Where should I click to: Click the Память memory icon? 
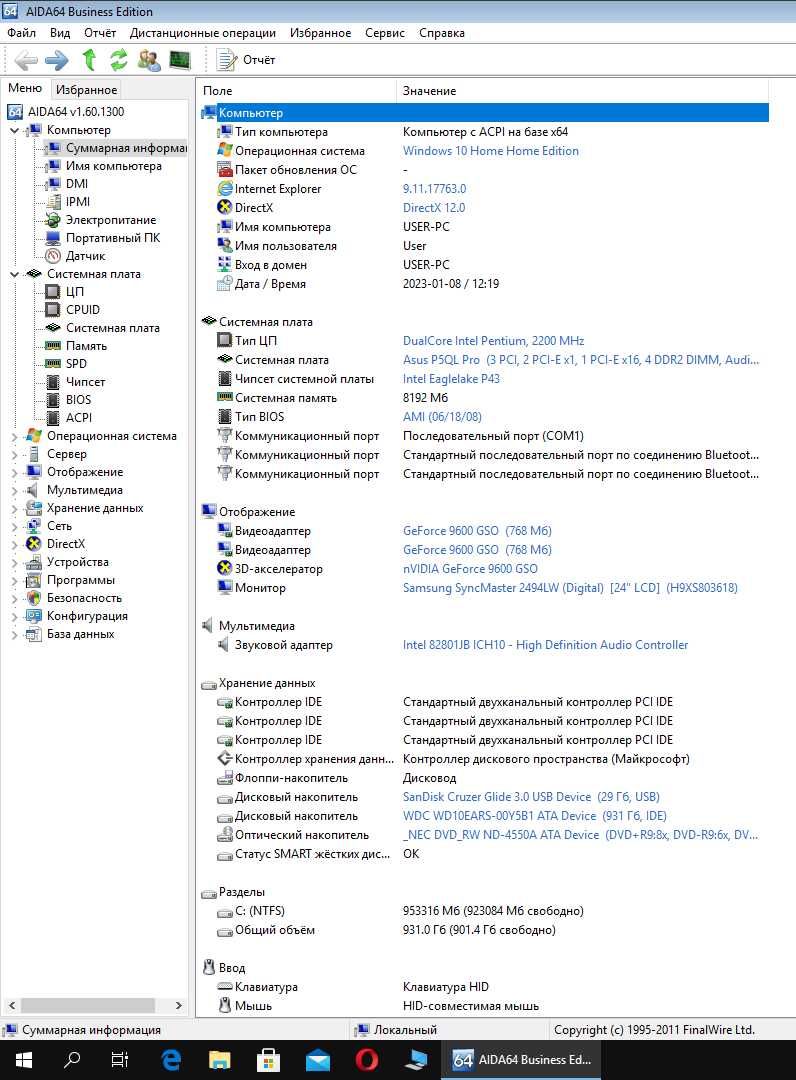tap(53, 346)
